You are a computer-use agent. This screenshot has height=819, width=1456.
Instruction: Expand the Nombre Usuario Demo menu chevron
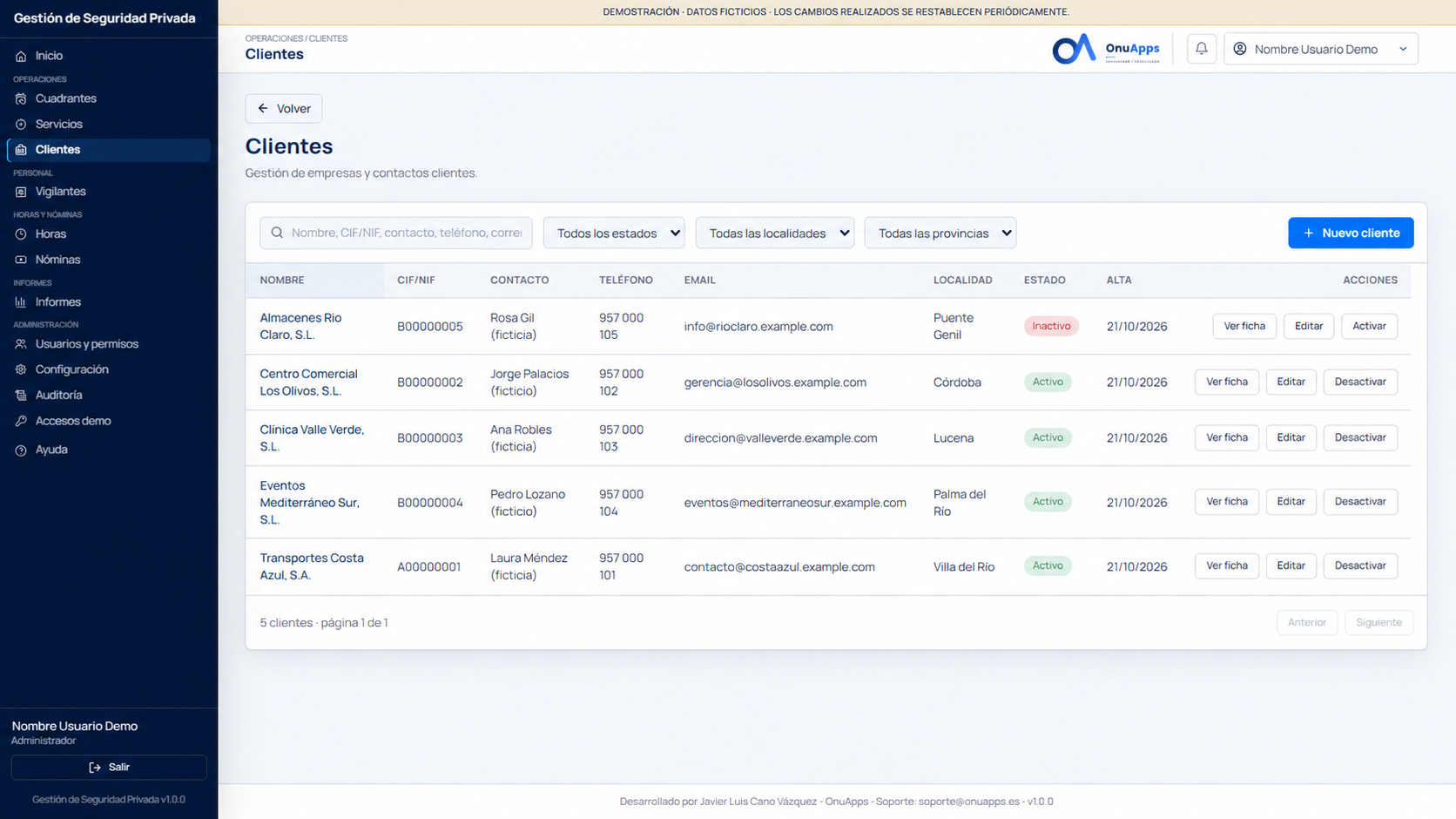(1403, 49)
